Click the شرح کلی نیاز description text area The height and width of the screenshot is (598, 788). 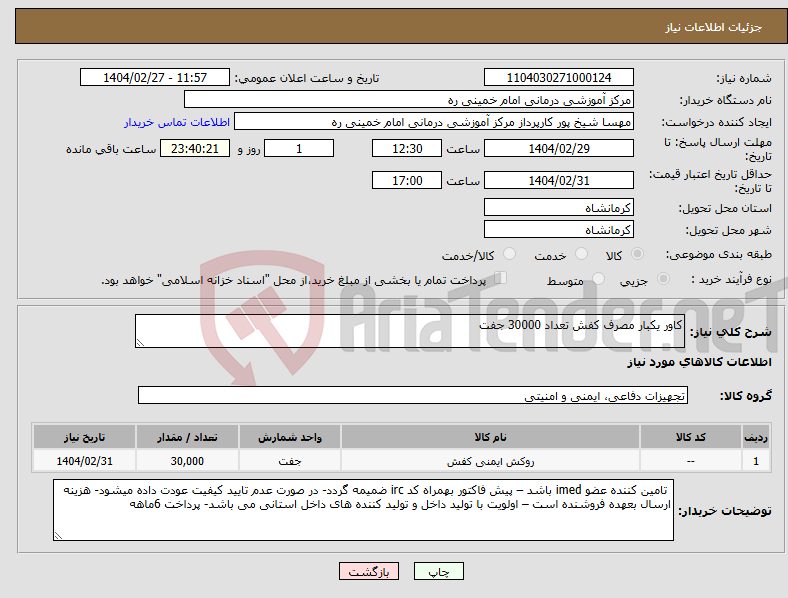pyautogui.click(x=410, y=331)
